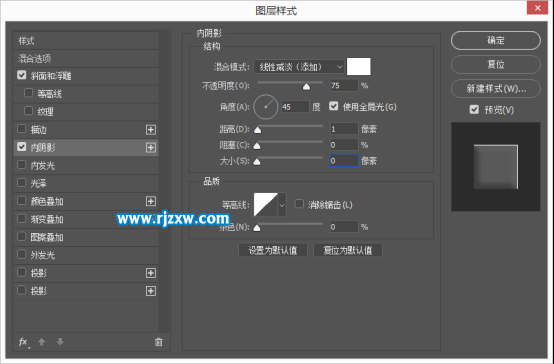This screenshot has height=364, width=554.
Task: Add another 内阴影 effect via plus icon
Action: [x=151, y=147]
